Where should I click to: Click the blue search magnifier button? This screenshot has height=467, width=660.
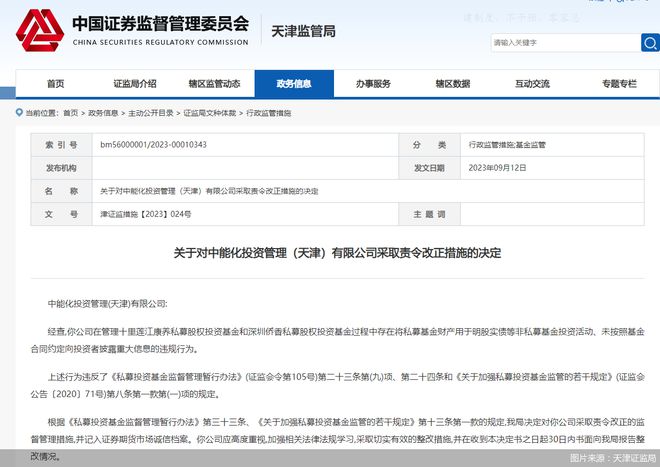650,43
